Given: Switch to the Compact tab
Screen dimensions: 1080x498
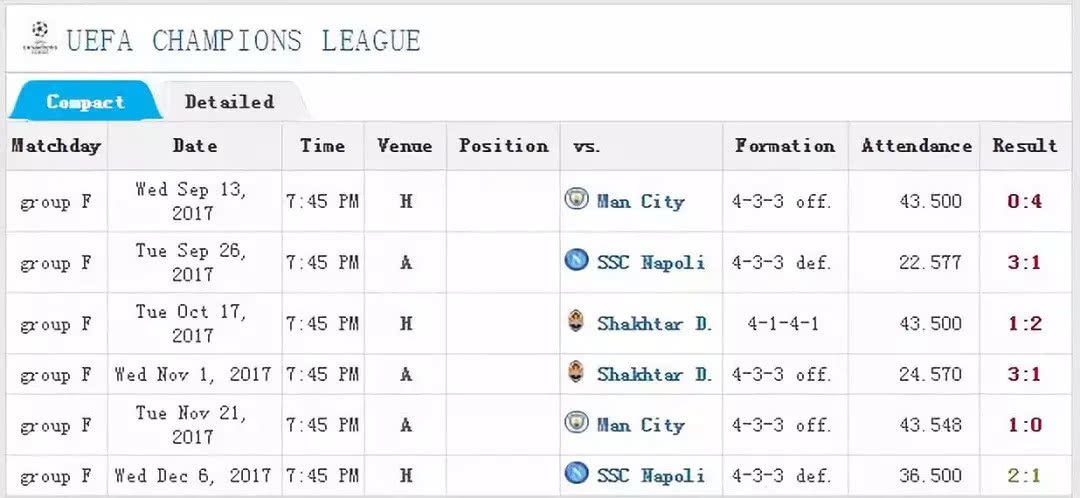Looking at the screenshot, I should pos(86,101).
